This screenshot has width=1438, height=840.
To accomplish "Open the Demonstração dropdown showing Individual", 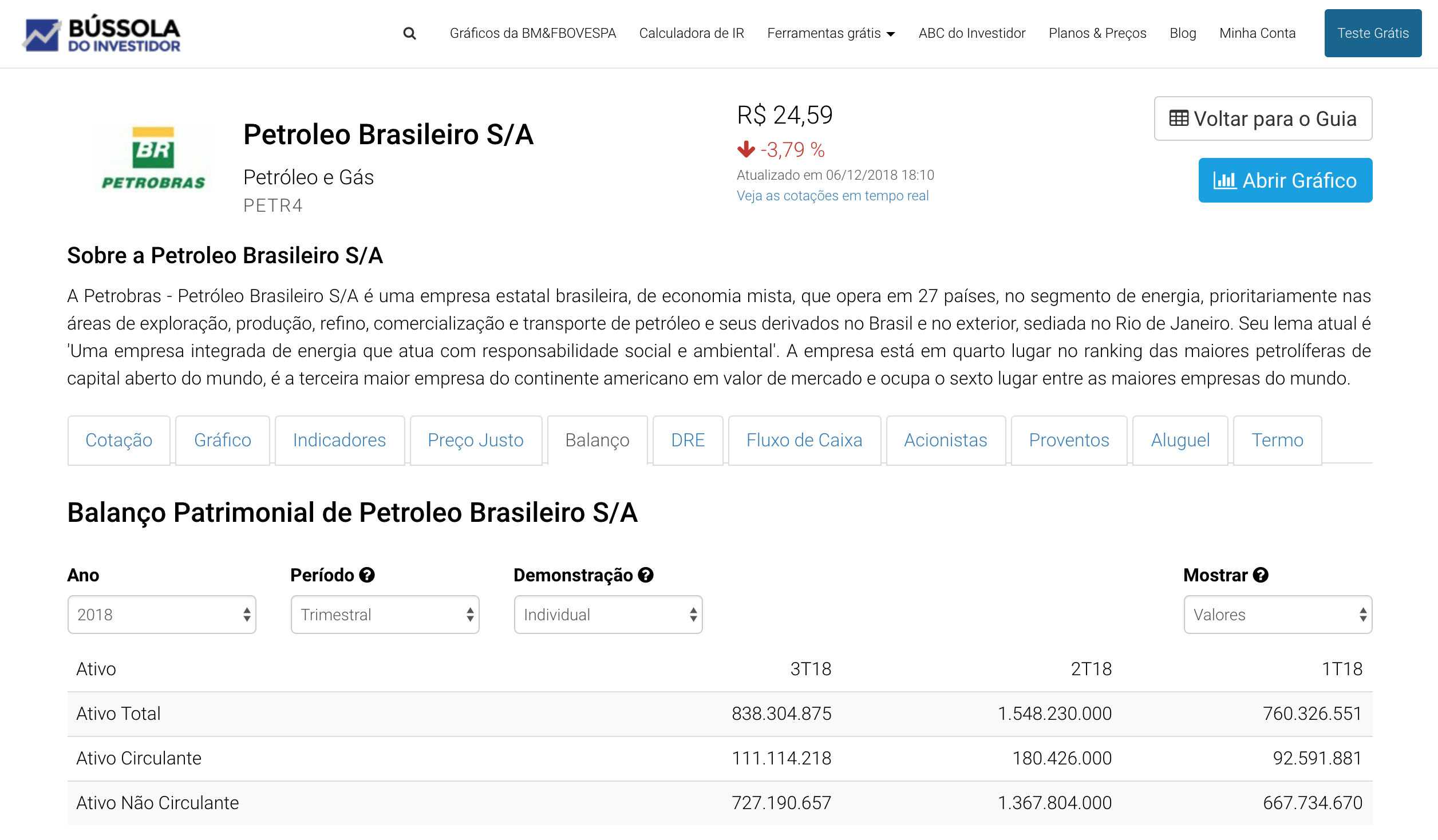I will pyautogui.click(x=609, y=615).
